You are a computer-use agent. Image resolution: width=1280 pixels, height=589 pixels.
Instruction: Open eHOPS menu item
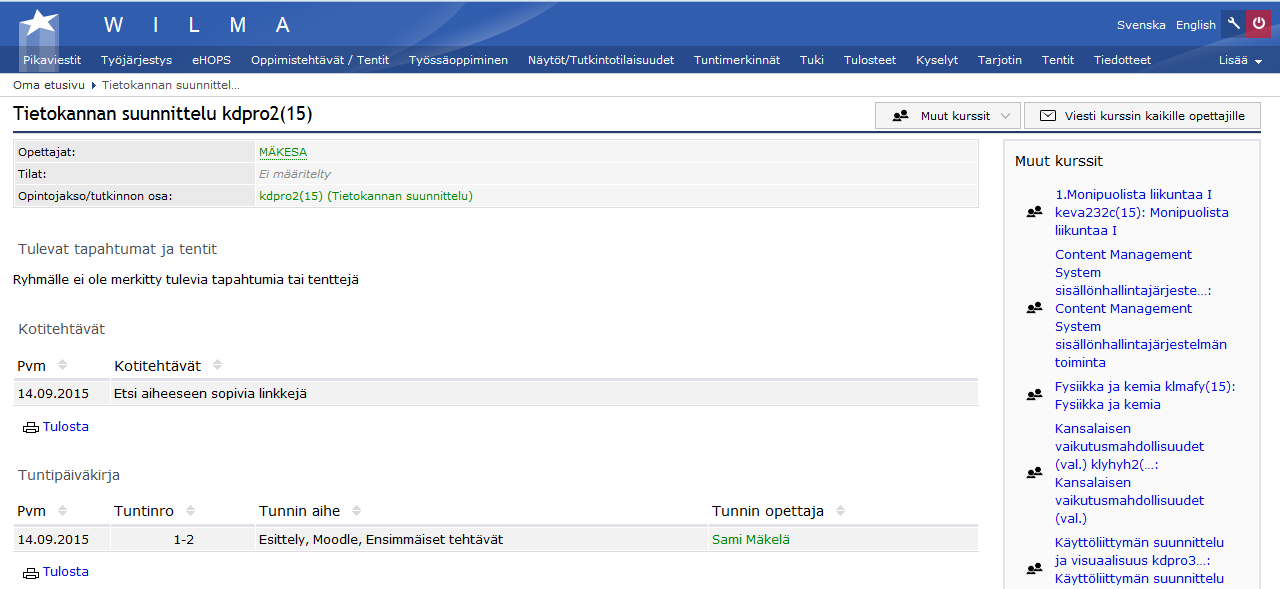[x=211, y=60]
